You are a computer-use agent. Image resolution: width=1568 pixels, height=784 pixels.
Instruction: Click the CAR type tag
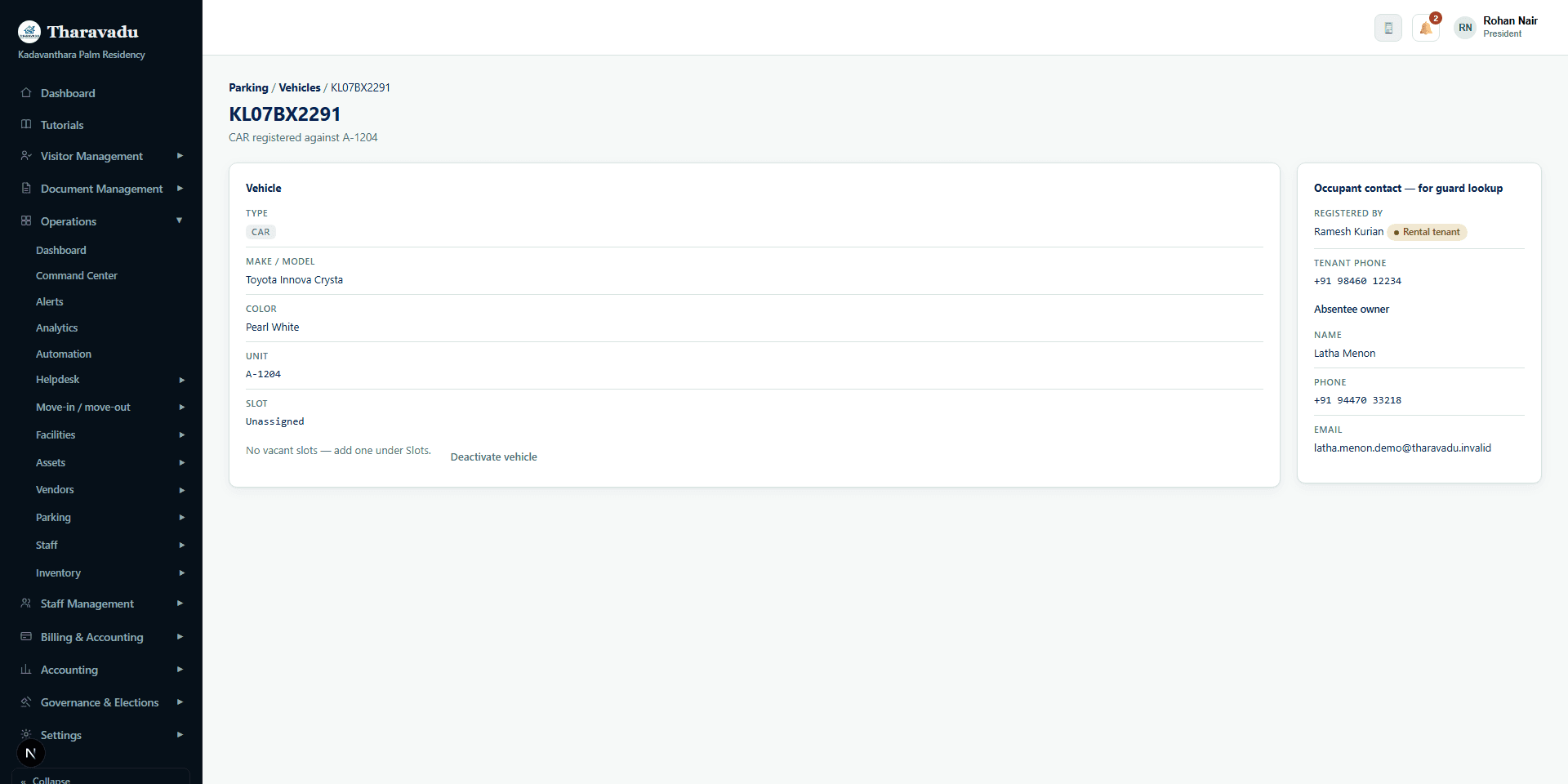261,232
